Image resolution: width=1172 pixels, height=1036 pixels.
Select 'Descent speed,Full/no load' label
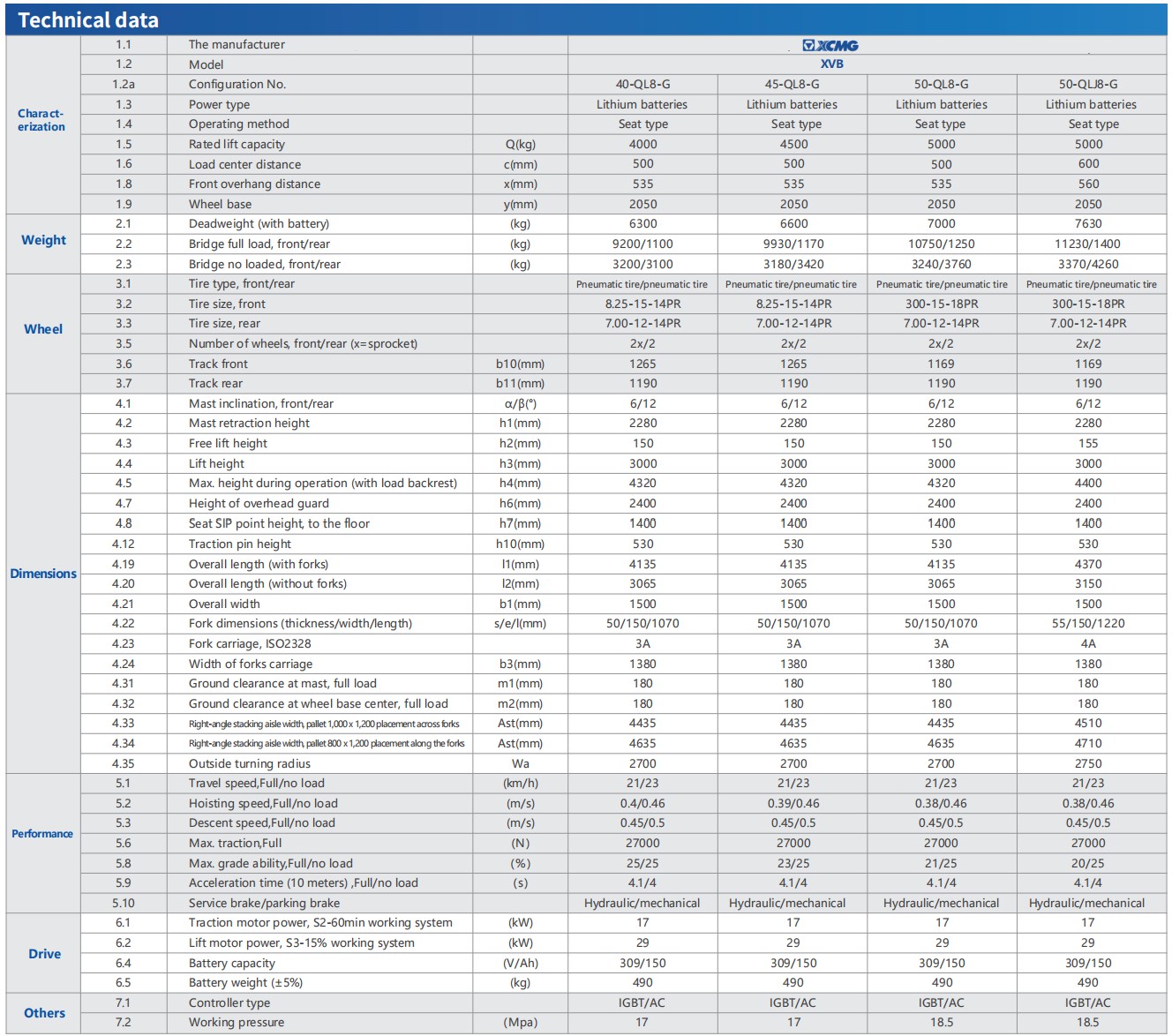(x=262, y=823)
